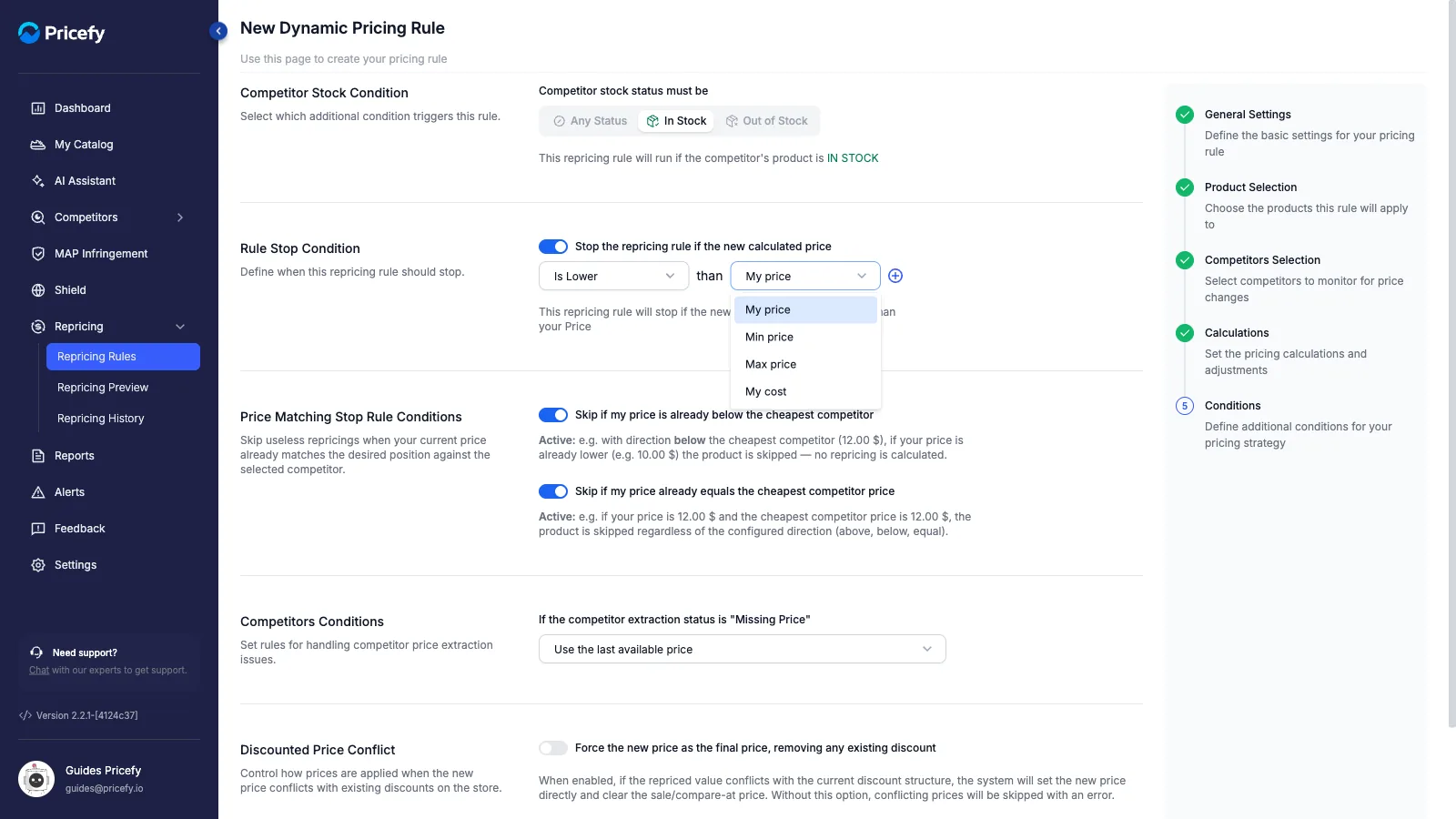The image size is (1456, 819).
Task: Jump to Competitors Selection step
Action: tap(1262, 260)
